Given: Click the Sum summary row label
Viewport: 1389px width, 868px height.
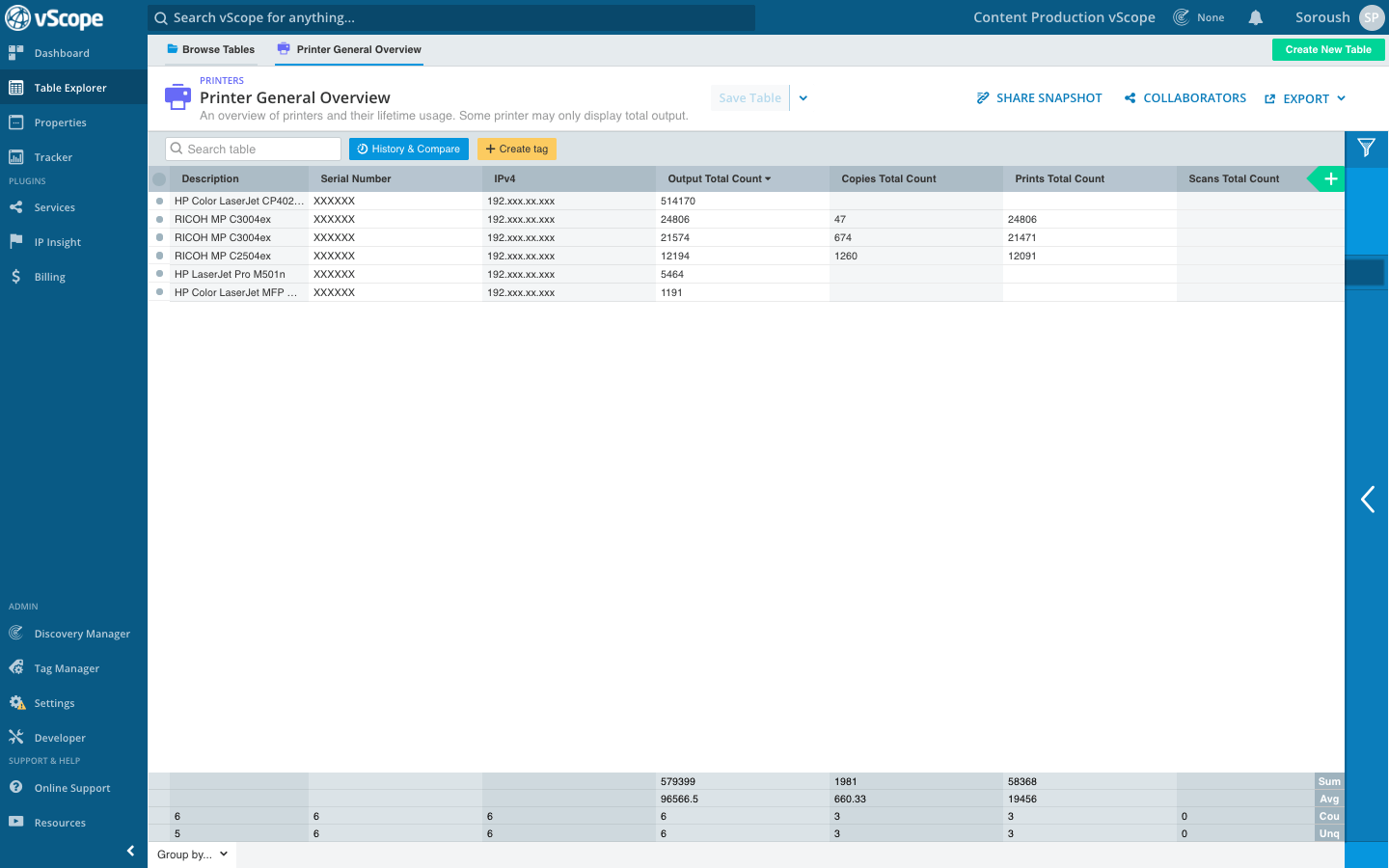Looking at the screenshot, I should click(1329, 781).
